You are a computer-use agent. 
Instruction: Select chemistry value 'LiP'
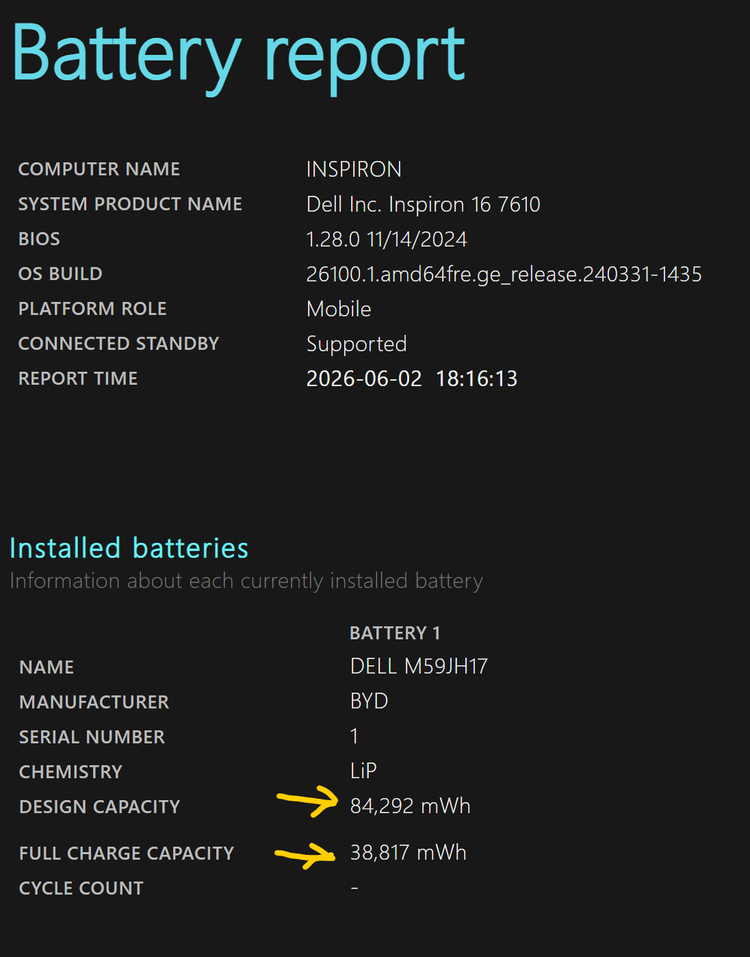(x=364, y=771)
